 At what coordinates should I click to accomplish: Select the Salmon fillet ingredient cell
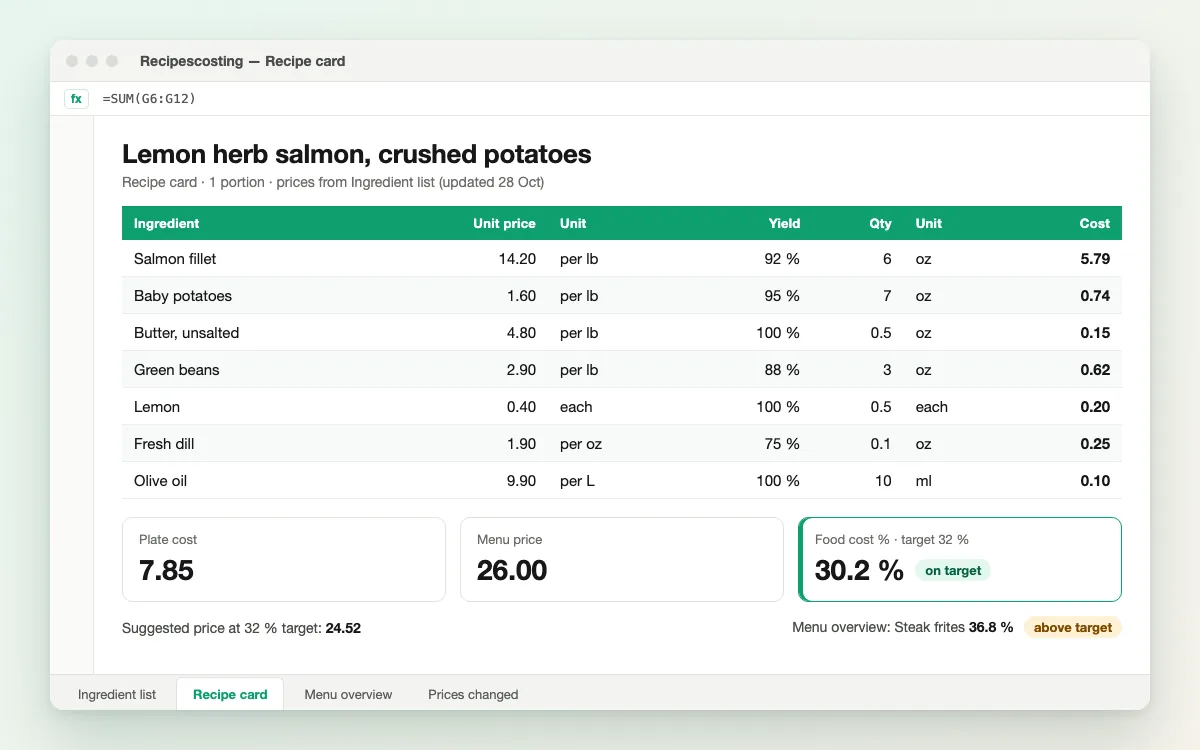pos(175,259)
